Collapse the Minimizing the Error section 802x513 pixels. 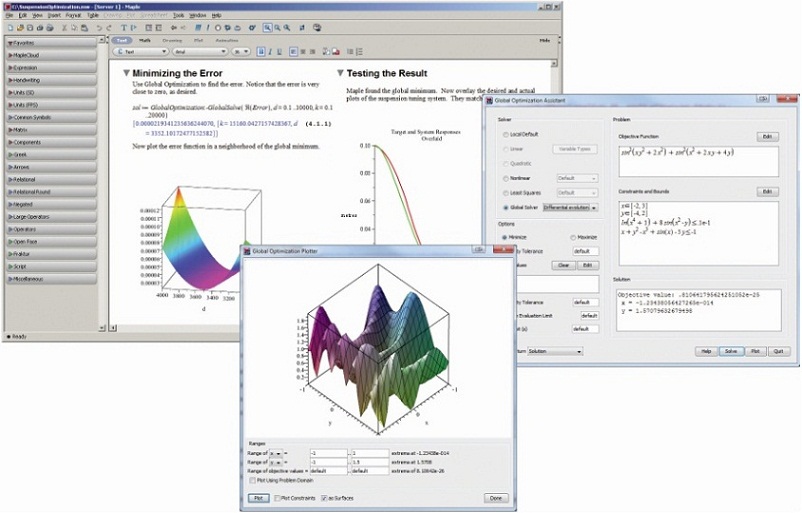pyautogui.click(x=126, y=73)
